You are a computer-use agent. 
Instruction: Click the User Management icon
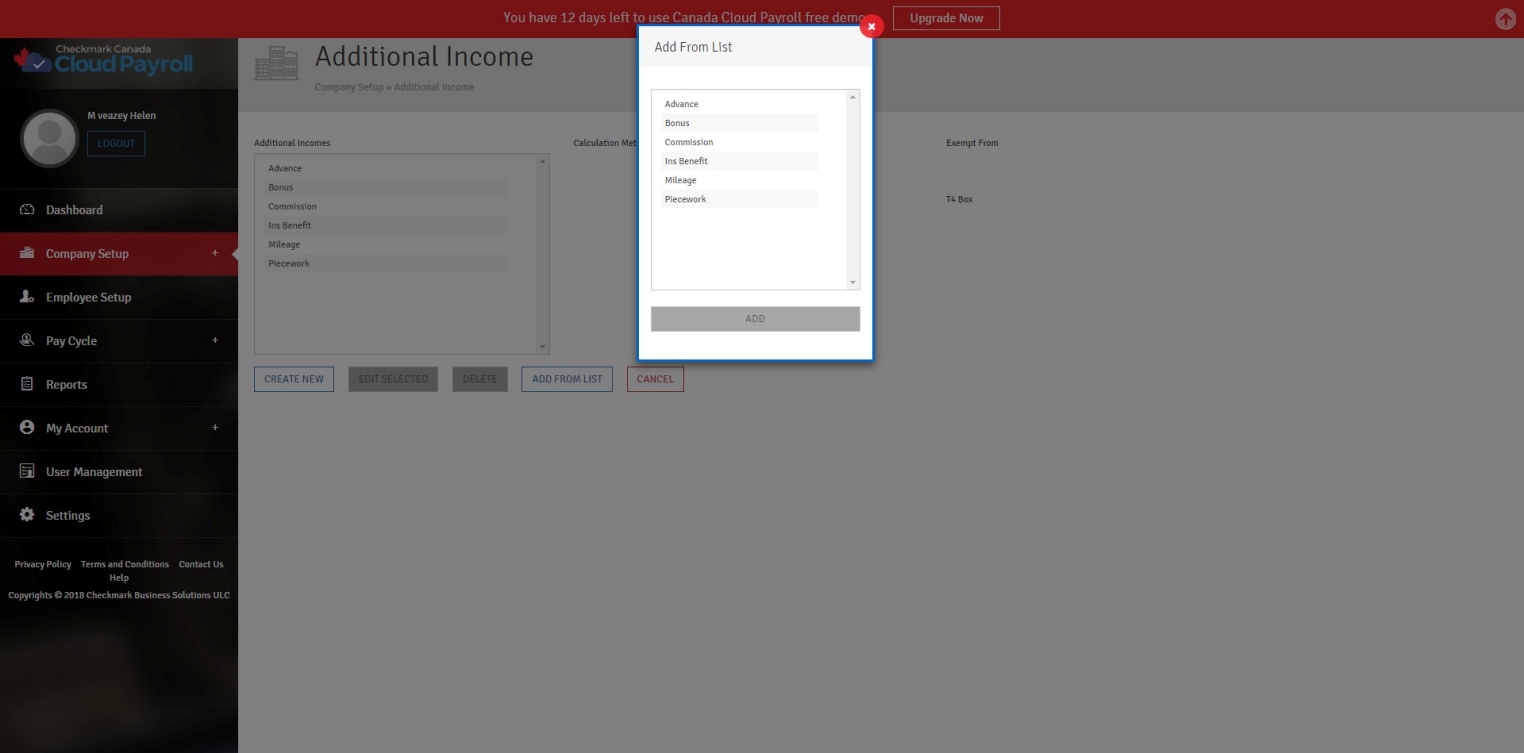[x=27, y=471]
